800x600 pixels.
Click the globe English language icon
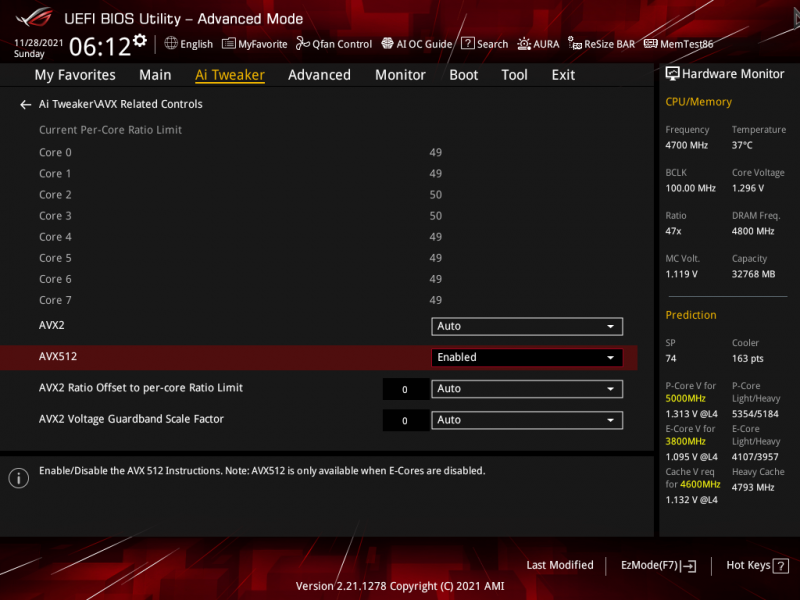pos(171,44)
